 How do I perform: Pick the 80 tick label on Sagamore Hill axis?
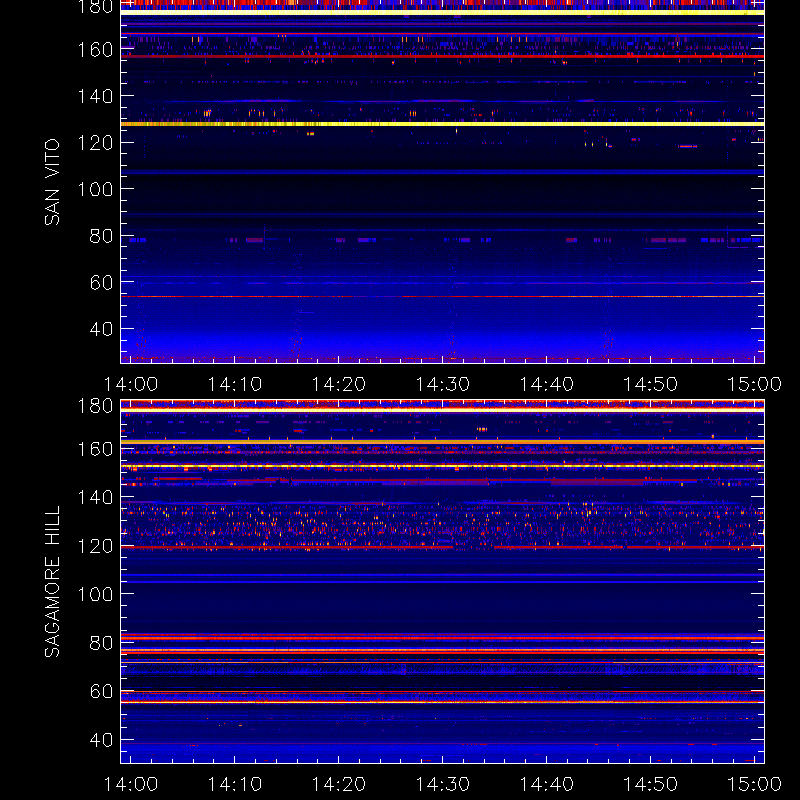101,643
